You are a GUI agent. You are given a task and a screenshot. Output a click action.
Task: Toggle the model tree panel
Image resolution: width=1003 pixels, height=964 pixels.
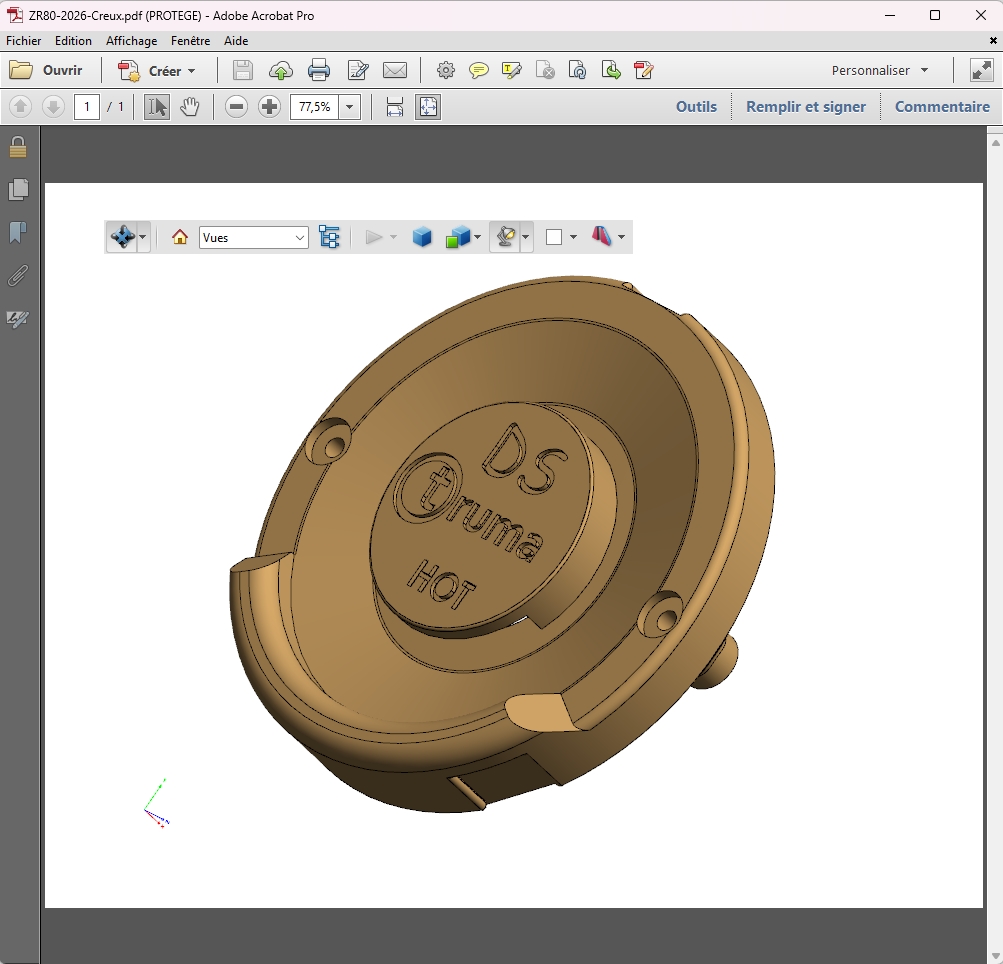pyautogui.click(x=329, y=237)
